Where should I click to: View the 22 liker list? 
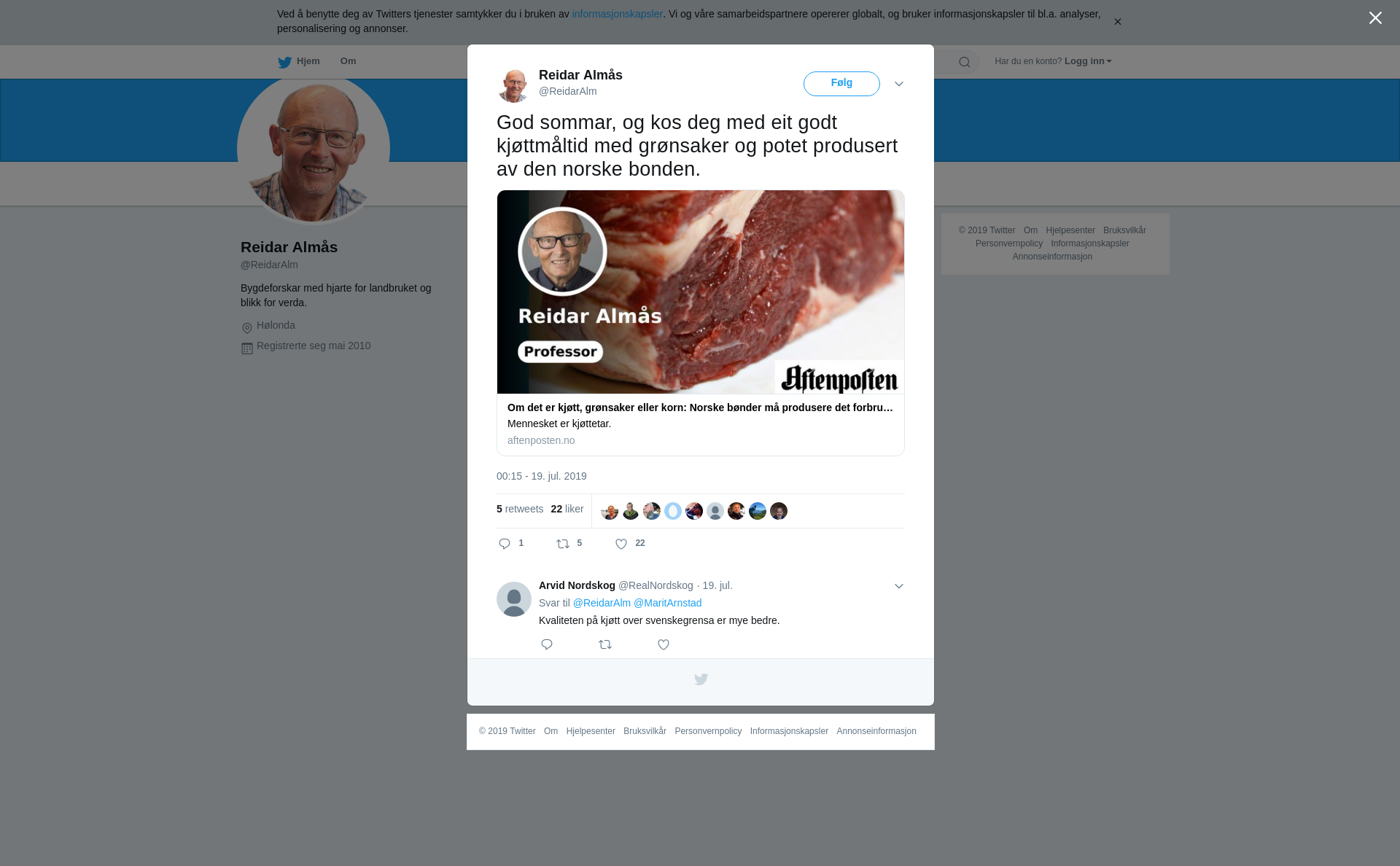[567, 509]
